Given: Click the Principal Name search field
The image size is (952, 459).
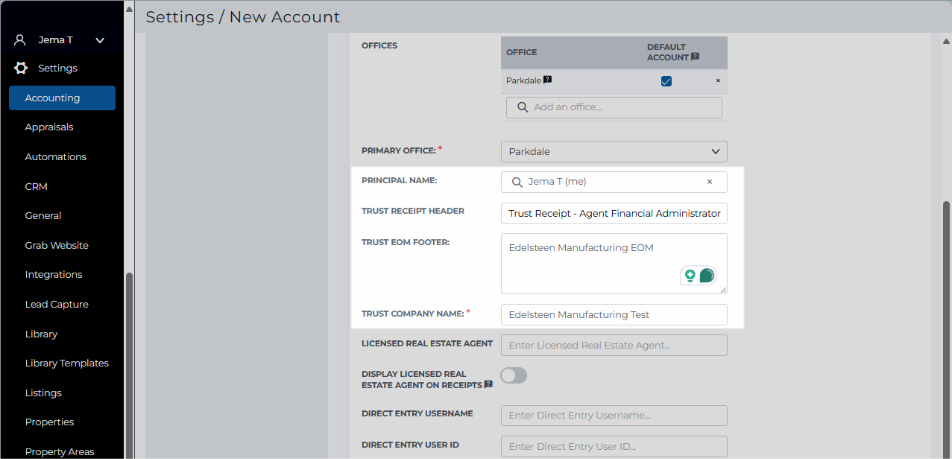Looking at the screenshot, I should coord(614,182).
